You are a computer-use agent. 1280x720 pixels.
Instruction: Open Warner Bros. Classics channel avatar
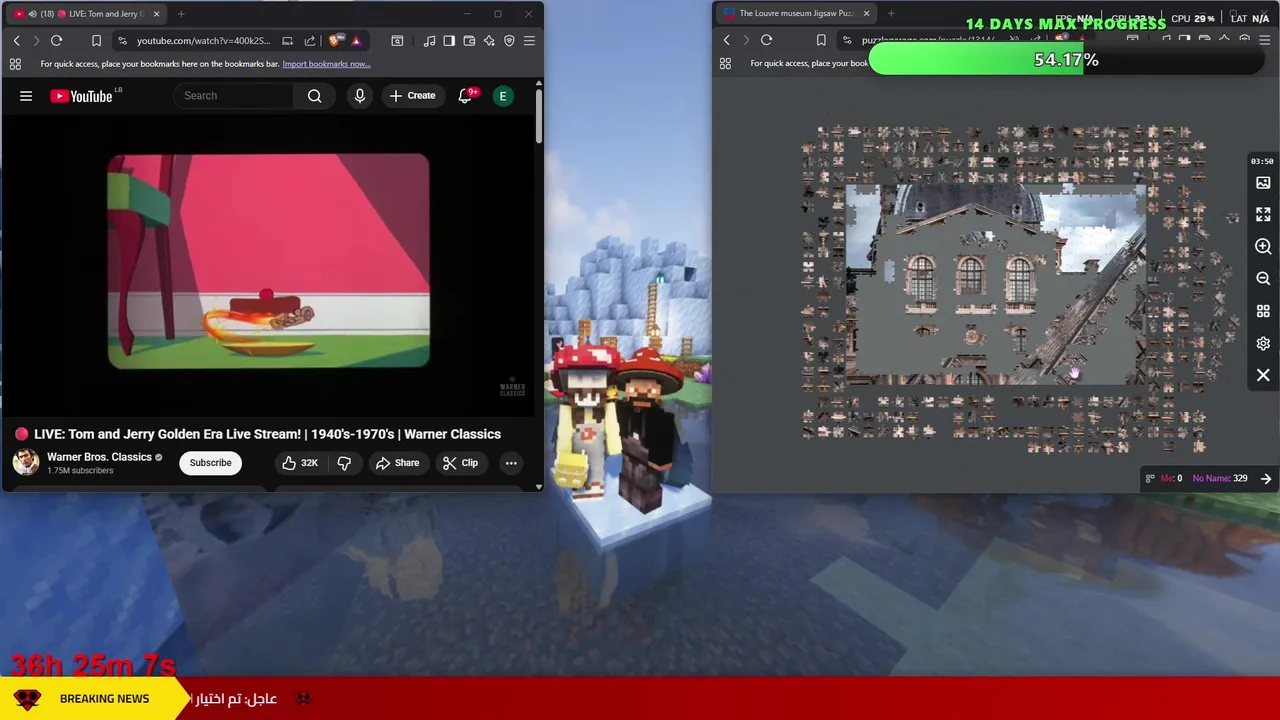click(26, 462)
